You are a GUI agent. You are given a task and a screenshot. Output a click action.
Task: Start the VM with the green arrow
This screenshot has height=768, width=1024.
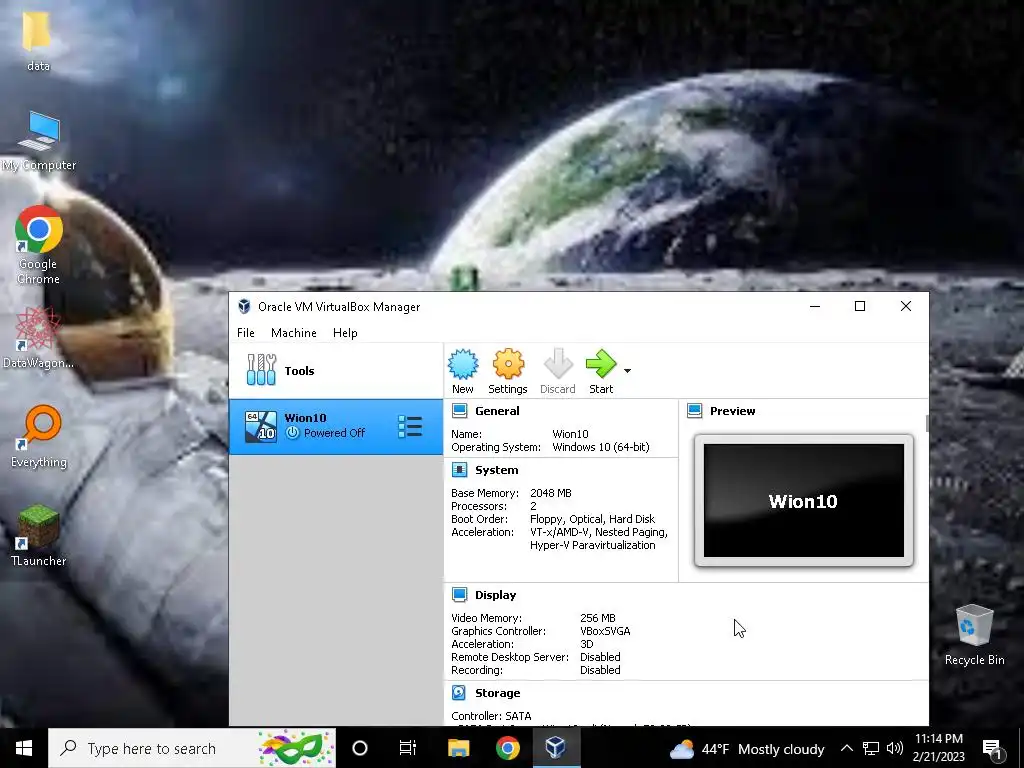point(601,364)
